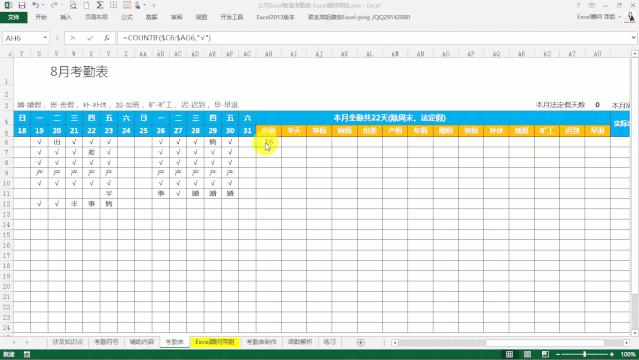Cancel the formula entry with X

pyautogui.click(x=73, y=38)
